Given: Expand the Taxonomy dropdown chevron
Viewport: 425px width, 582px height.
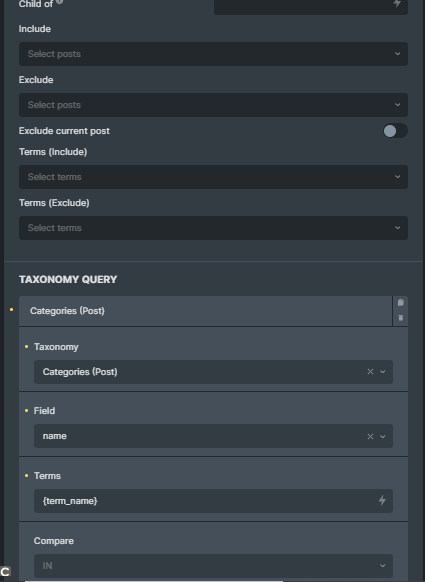Looking at the screenshot, I should [x=383, y=372].
